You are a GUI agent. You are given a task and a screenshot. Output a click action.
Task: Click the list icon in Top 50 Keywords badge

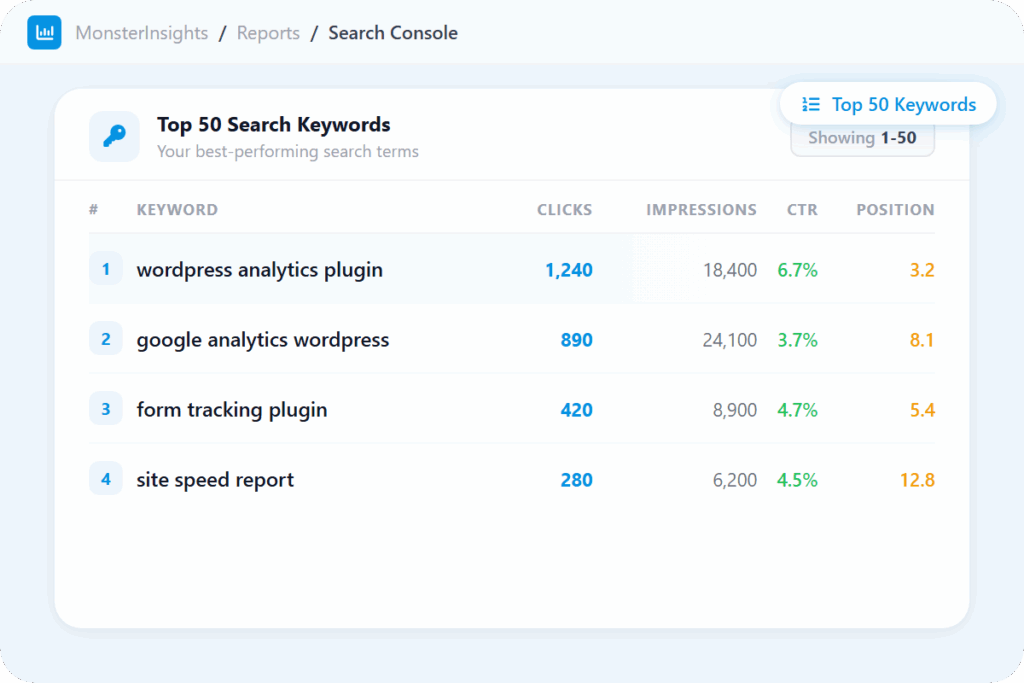click(811, 105)
